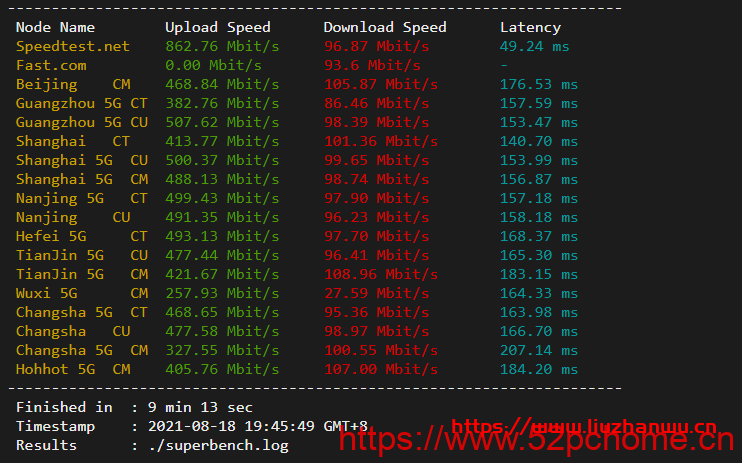Click upload value 477.58 Mbit/s
The width and height of the screenshot is (742, 463).
coord(222,331)
